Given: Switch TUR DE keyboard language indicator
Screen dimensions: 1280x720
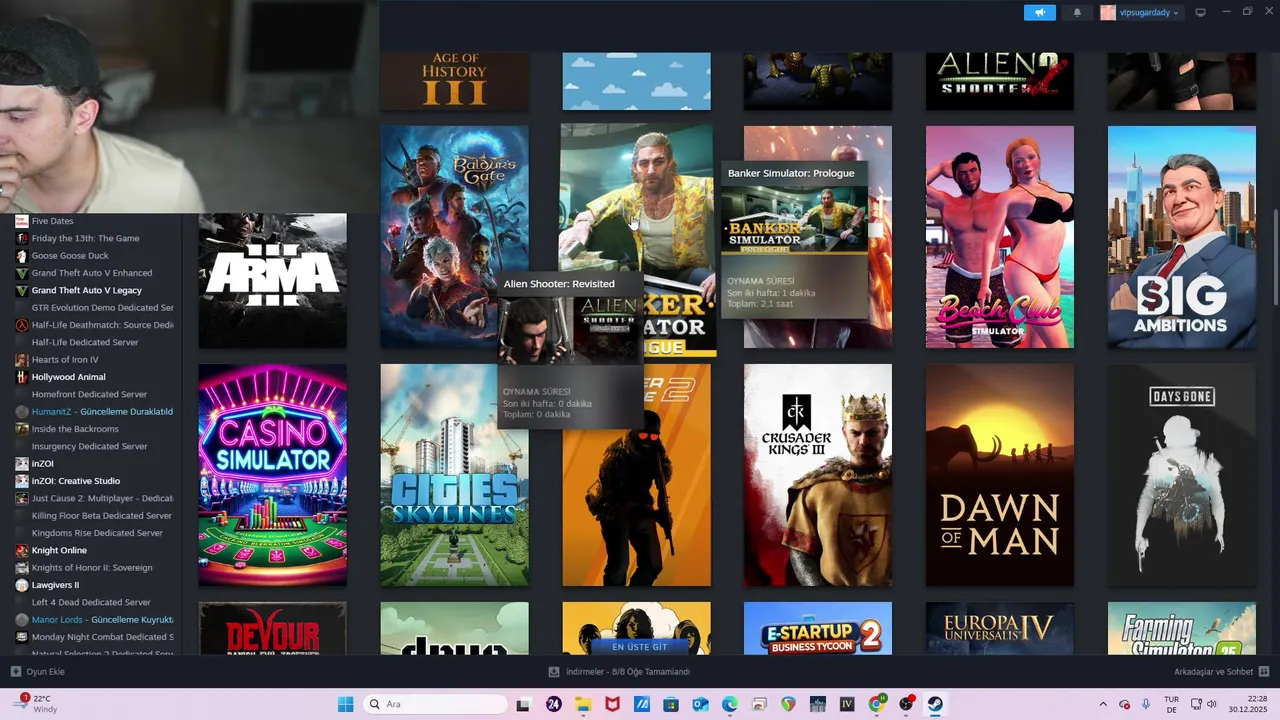Looking at the screenshot, I should 1171,704.
